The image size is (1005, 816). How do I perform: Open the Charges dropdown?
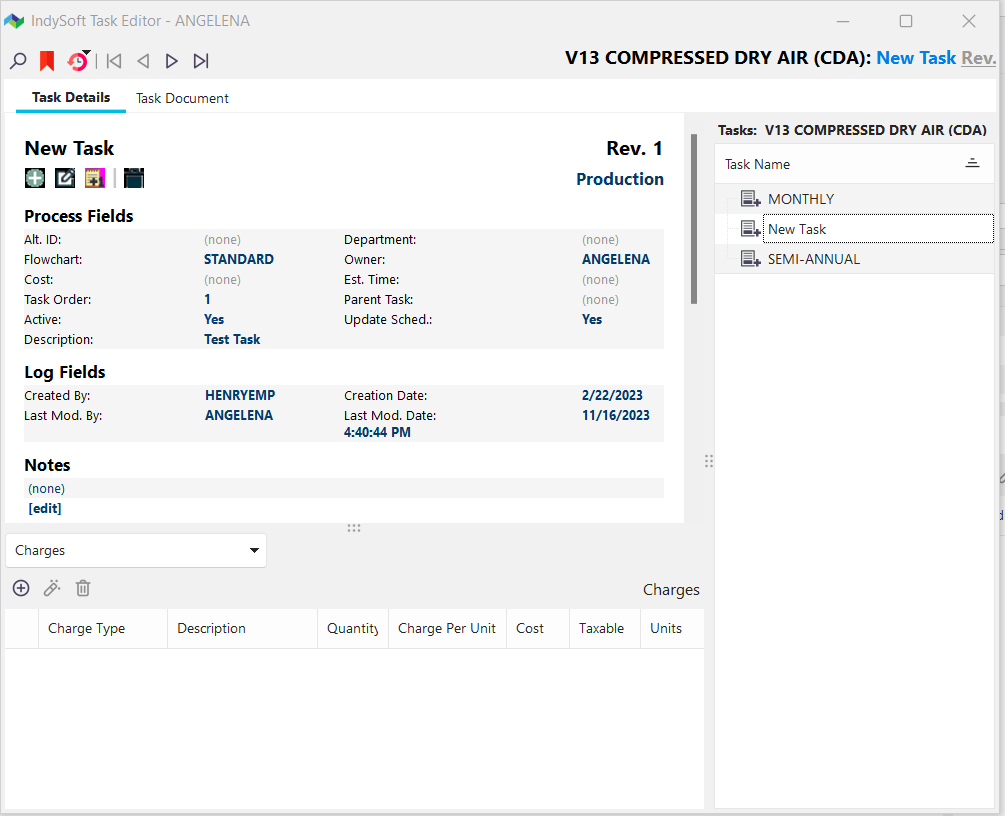point(136,550)
